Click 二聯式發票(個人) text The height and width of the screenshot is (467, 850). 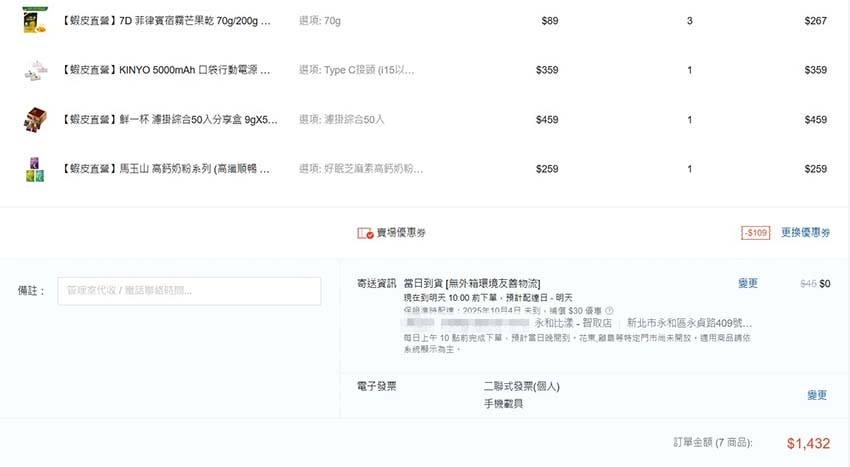(521, 386)
